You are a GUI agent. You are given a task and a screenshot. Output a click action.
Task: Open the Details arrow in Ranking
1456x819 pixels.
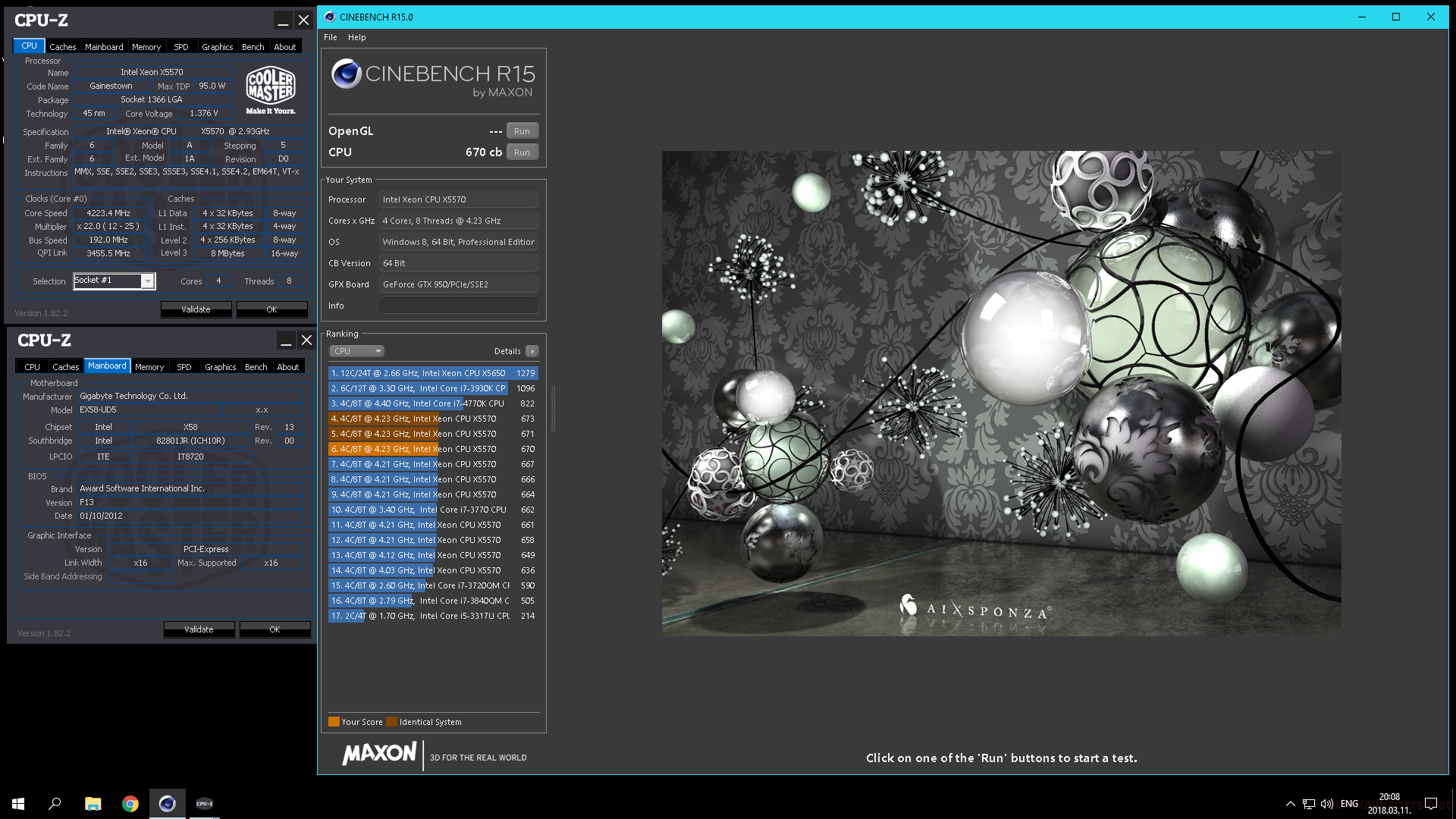coord(532,351)
